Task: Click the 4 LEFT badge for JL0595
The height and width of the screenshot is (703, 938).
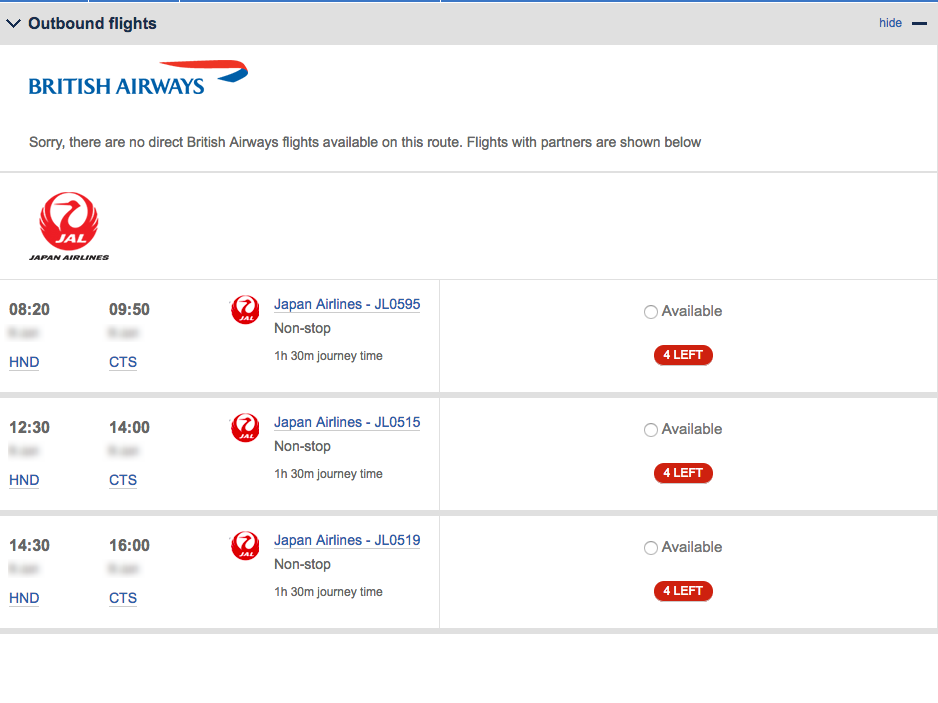Action: (x=683, y=355)
